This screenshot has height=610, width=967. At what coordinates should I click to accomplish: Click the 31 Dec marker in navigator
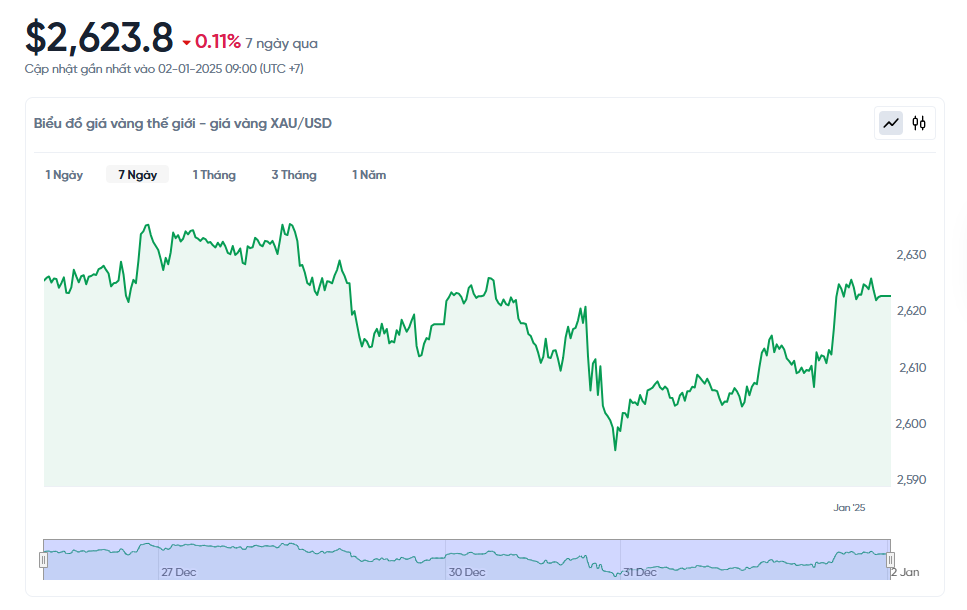click(x=639, y=572)
